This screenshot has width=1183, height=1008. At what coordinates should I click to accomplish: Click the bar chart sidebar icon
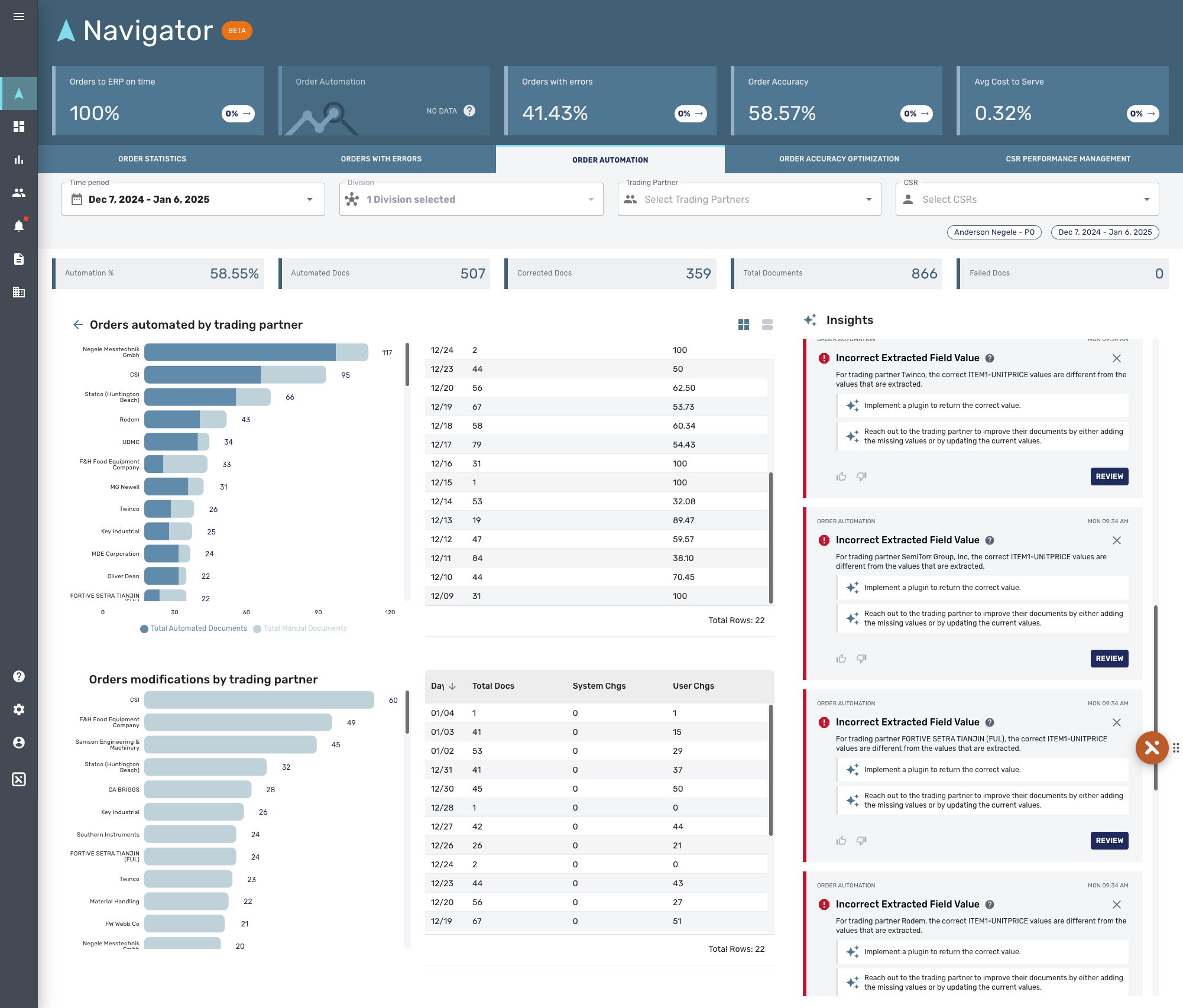tap(19, 160)
